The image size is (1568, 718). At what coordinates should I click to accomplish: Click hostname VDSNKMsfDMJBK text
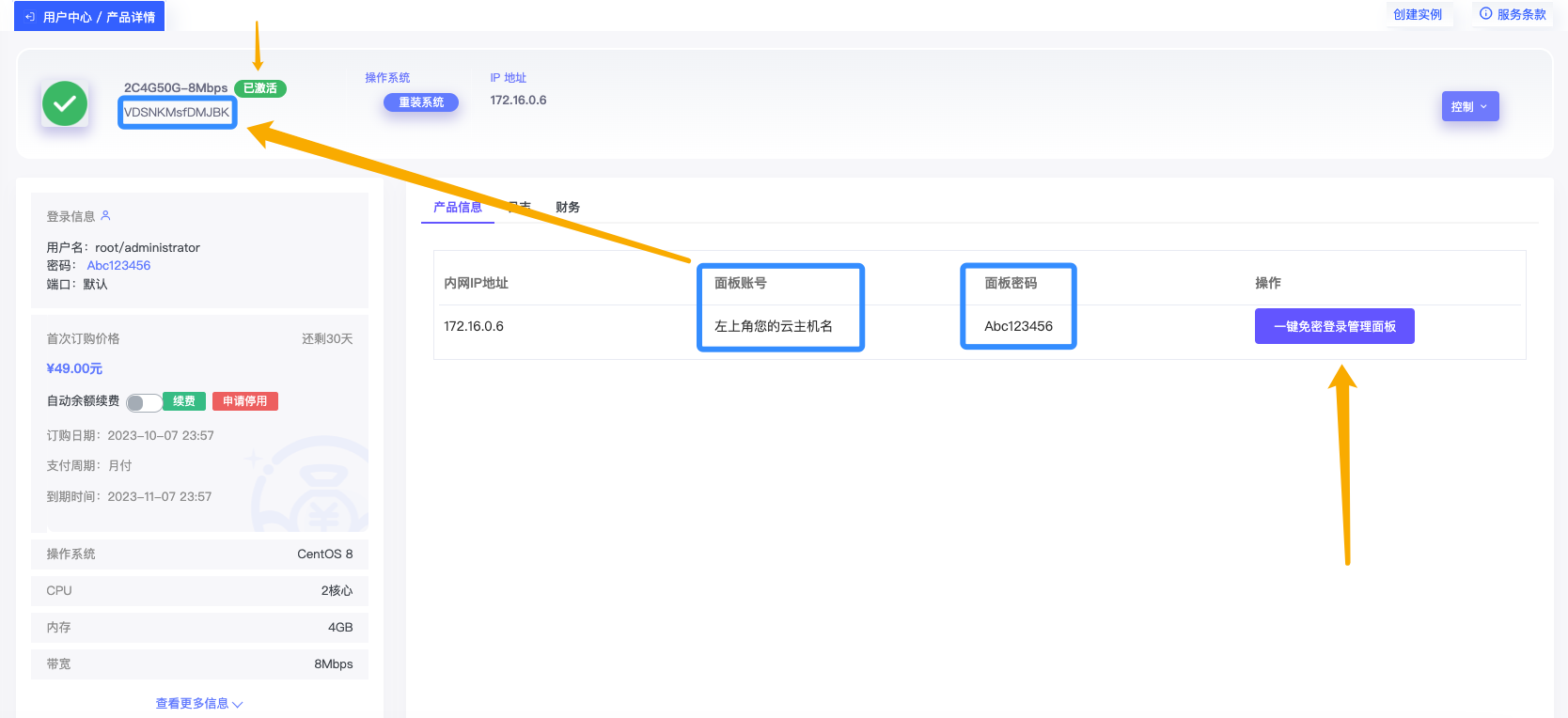pos(177,112)
